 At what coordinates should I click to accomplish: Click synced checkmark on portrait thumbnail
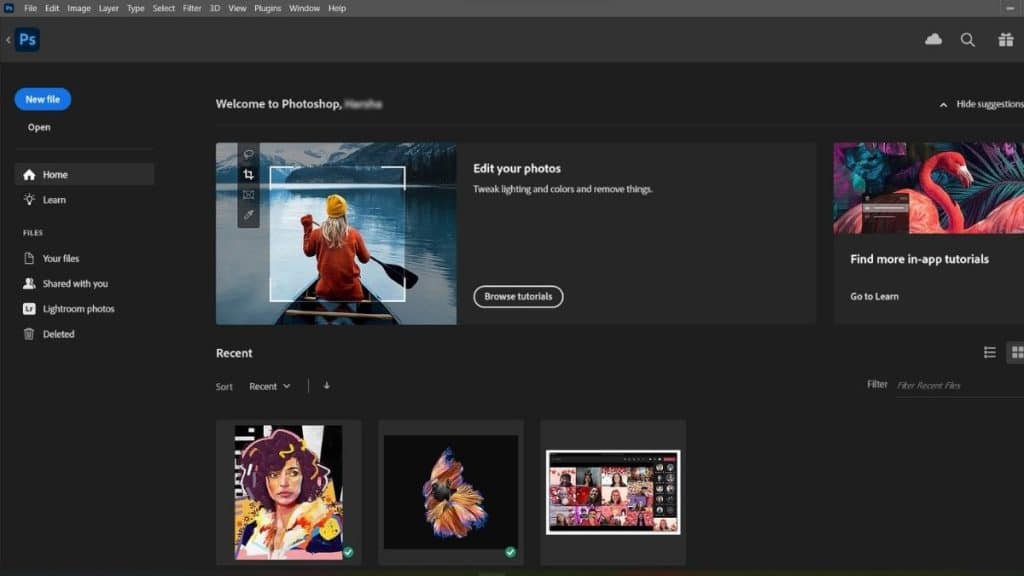pyautogui.click(x=348, y=552)
